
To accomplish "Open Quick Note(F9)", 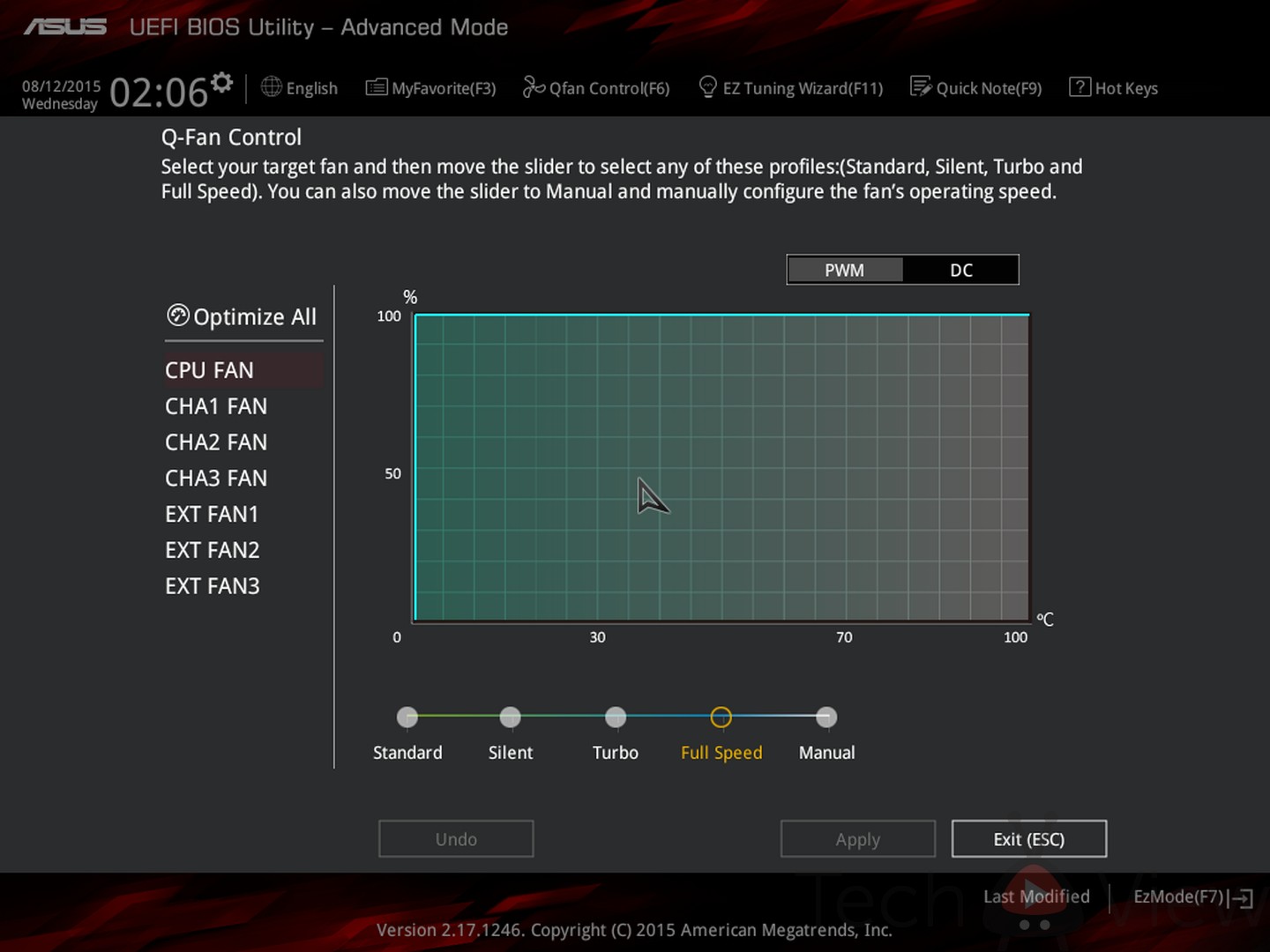I will pos(989,88).
